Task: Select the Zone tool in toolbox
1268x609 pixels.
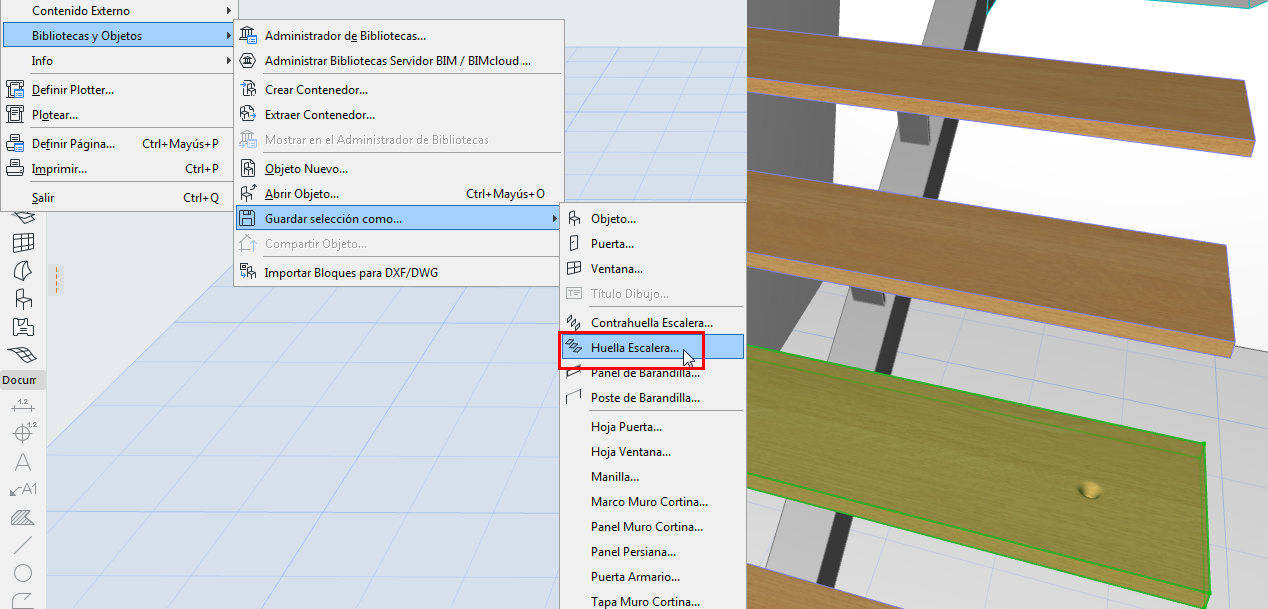Action: click(23, 327)
